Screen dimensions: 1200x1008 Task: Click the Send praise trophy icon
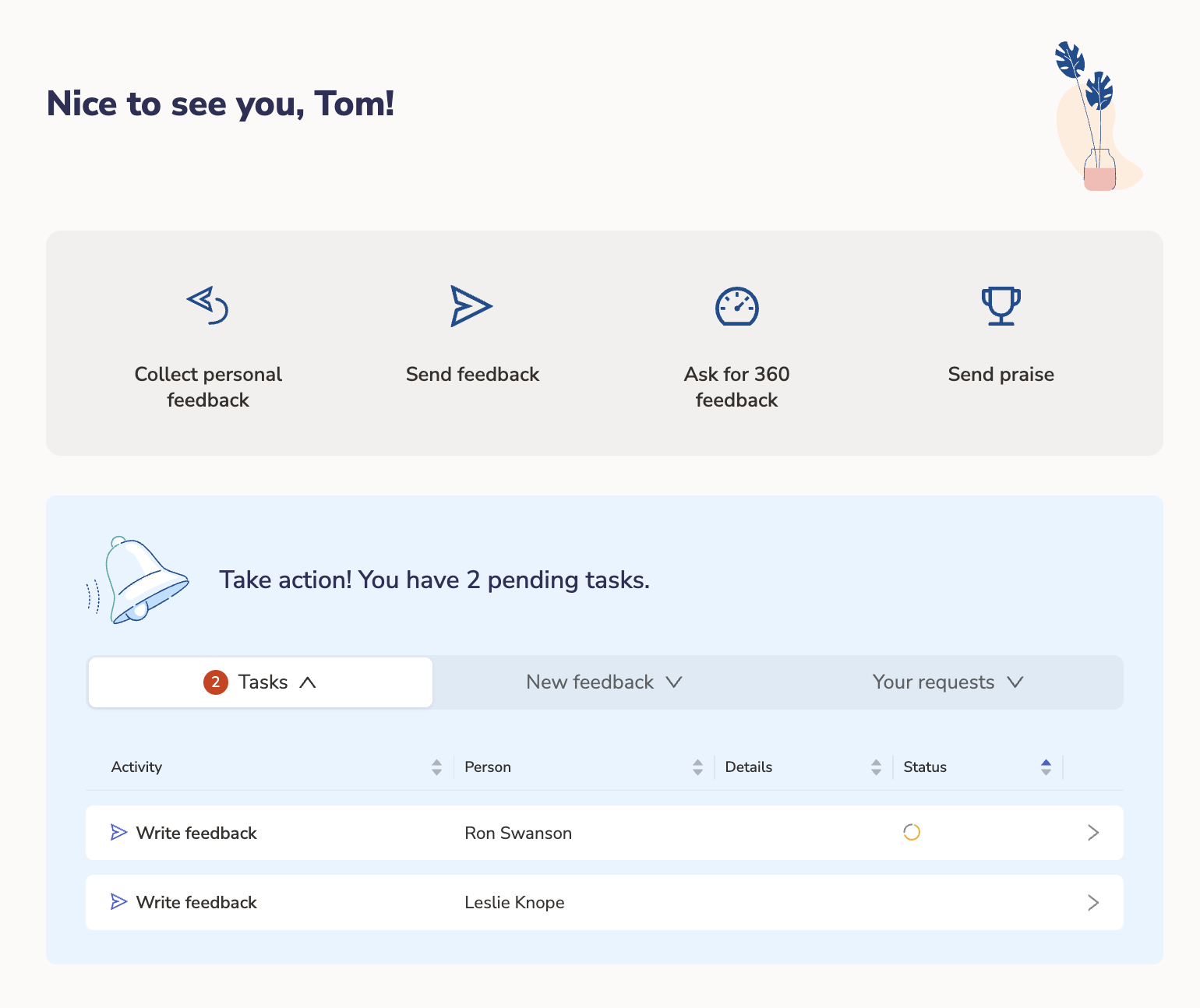pyautogui.click(x=1001, y=305)
